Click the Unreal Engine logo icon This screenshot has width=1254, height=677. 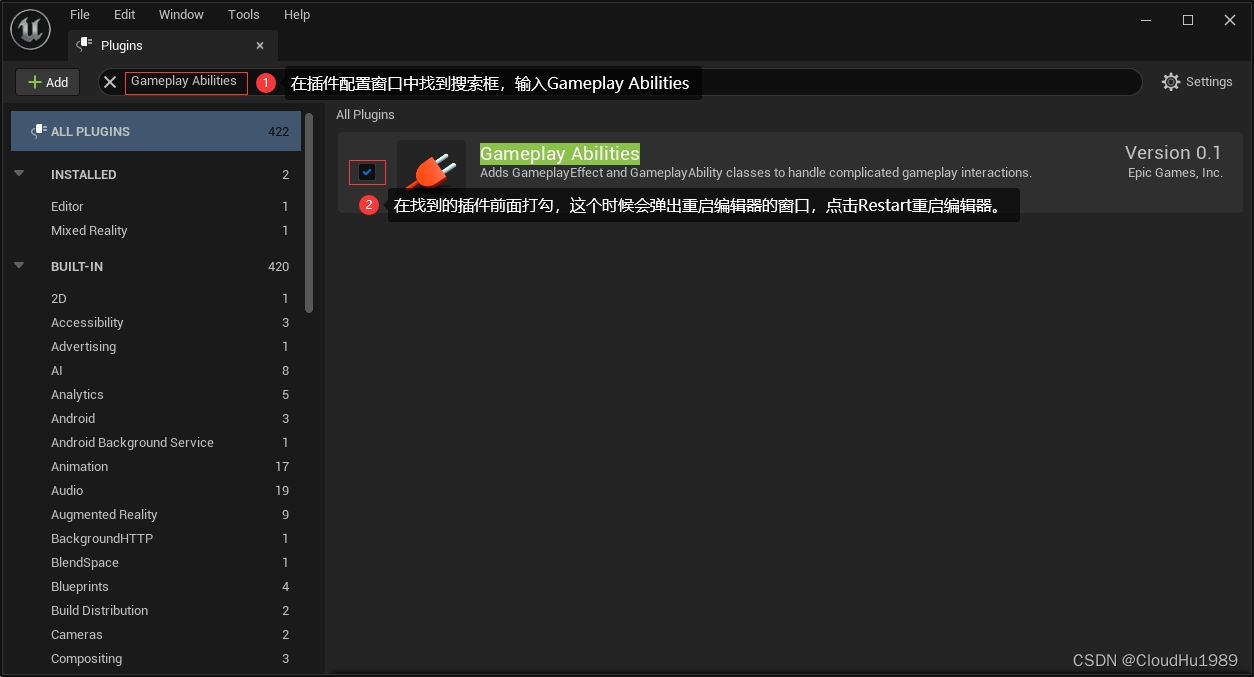tap(30, 28)
